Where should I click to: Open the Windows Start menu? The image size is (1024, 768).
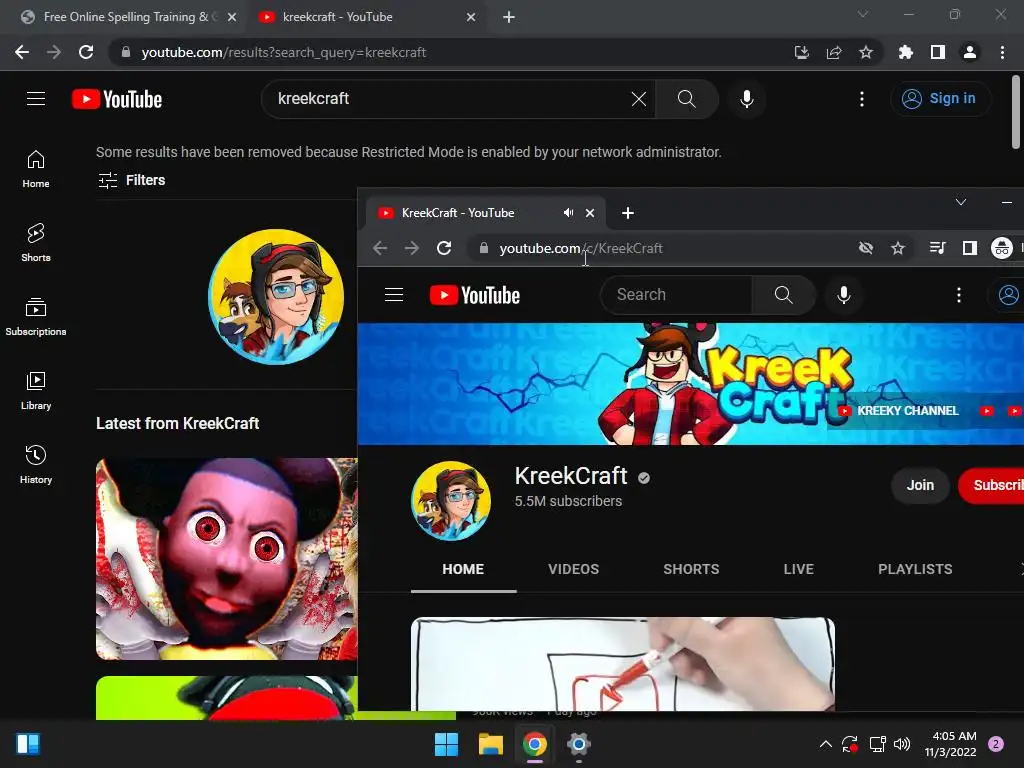point(447,744)
